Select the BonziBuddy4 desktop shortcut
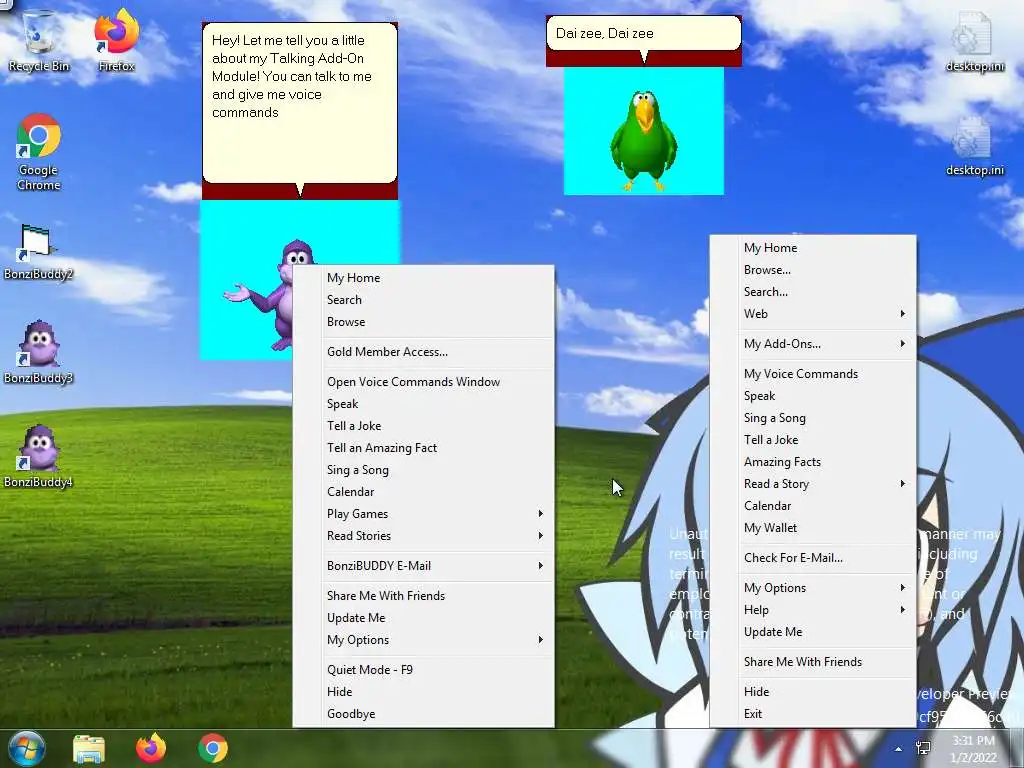The image size is (1024, 768). pos(39,457)
